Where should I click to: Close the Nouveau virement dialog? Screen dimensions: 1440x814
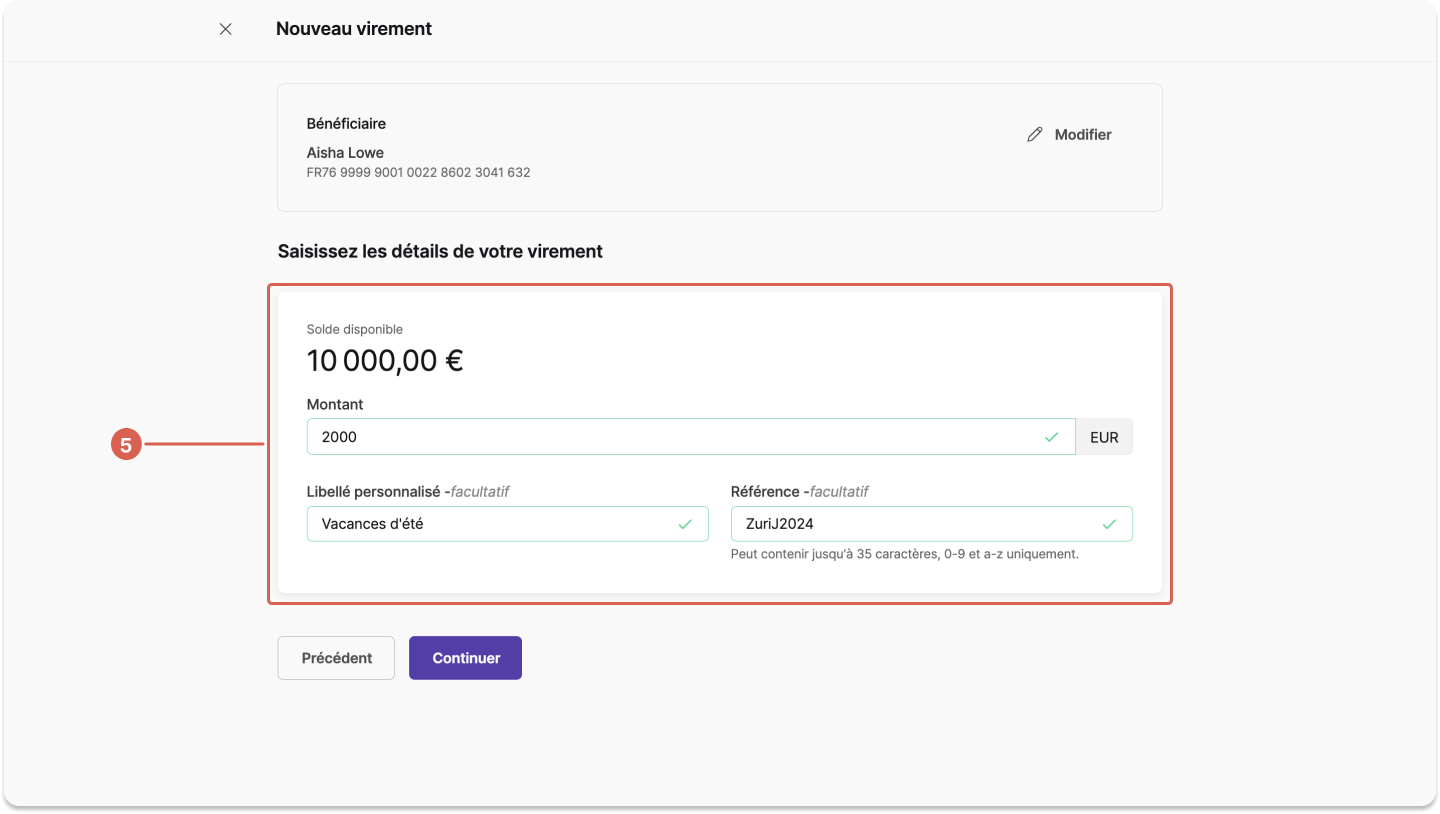[x=226, y=29]
